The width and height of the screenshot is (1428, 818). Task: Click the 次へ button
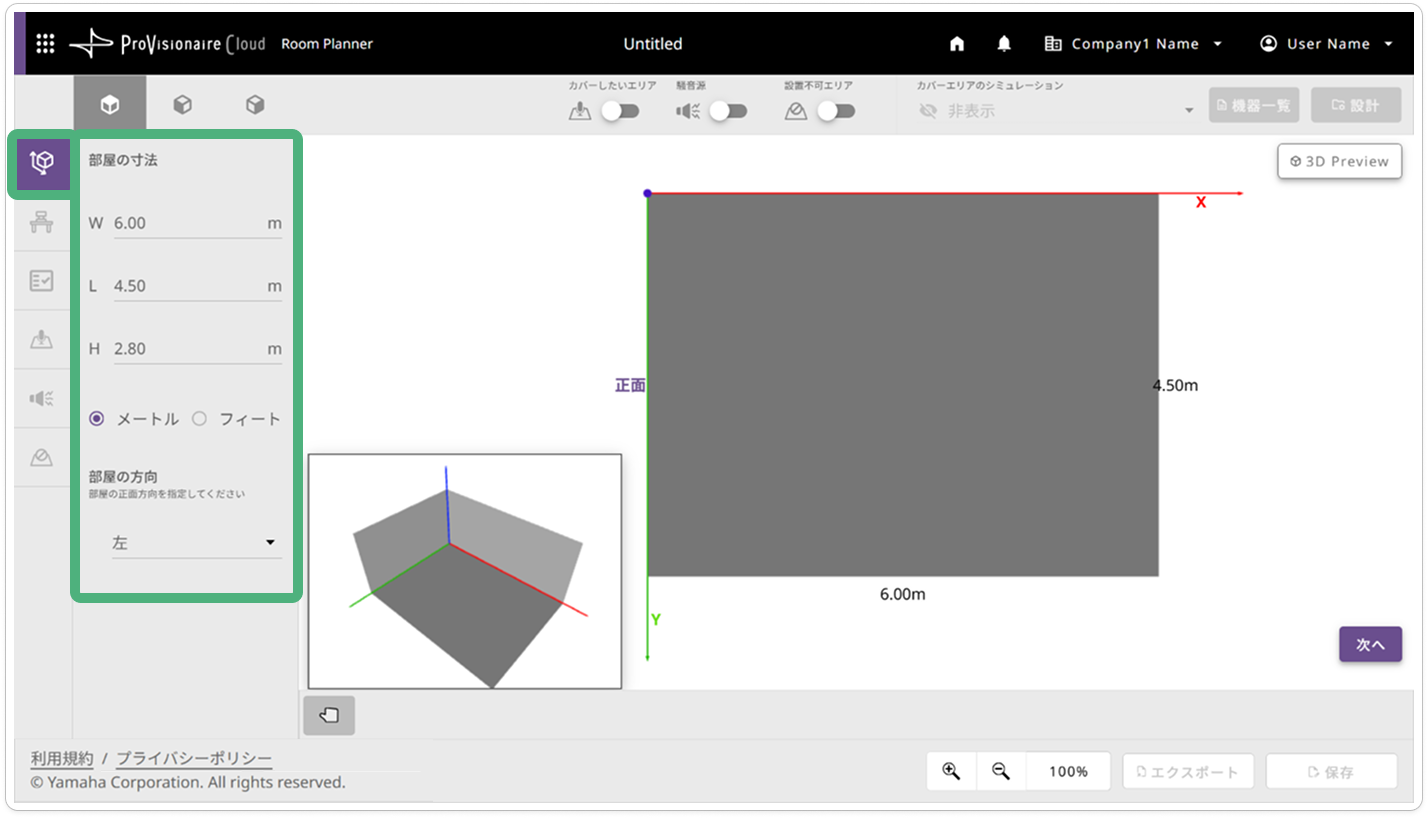pos(1370,645)
